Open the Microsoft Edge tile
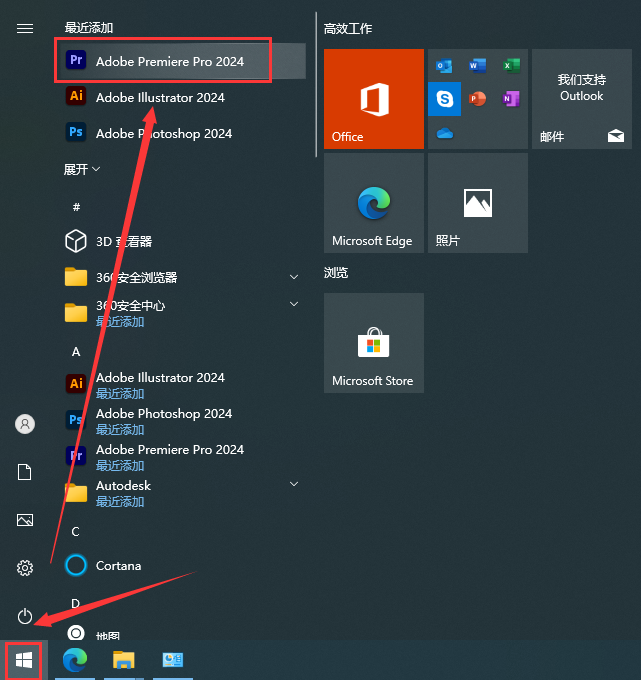This screenshot has width=641, height=680. tap(374, 203)
